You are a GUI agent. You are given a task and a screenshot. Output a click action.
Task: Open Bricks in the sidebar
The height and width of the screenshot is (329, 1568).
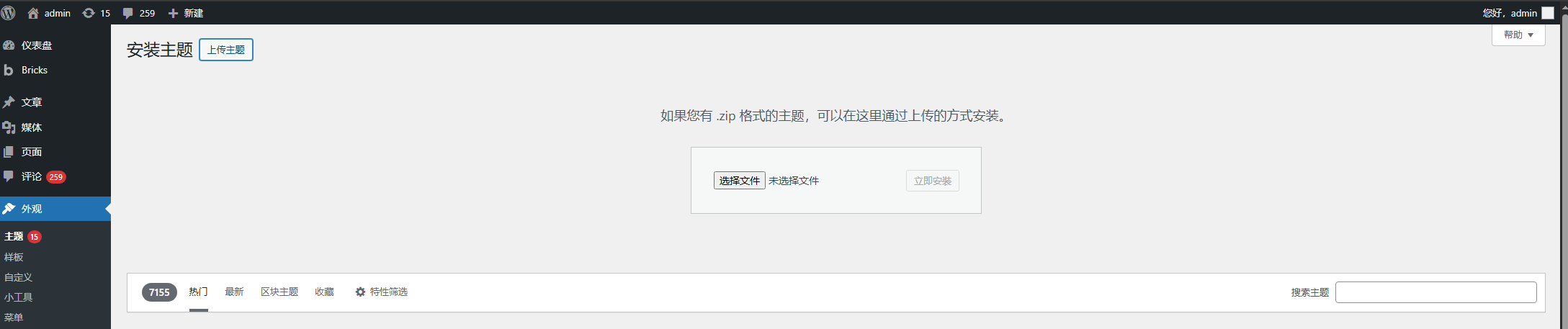coord(34,70)
